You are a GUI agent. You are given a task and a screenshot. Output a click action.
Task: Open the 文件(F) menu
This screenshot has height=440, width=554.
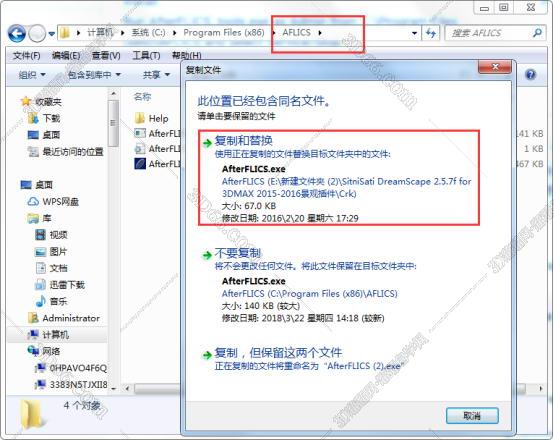tap(26, 55)
